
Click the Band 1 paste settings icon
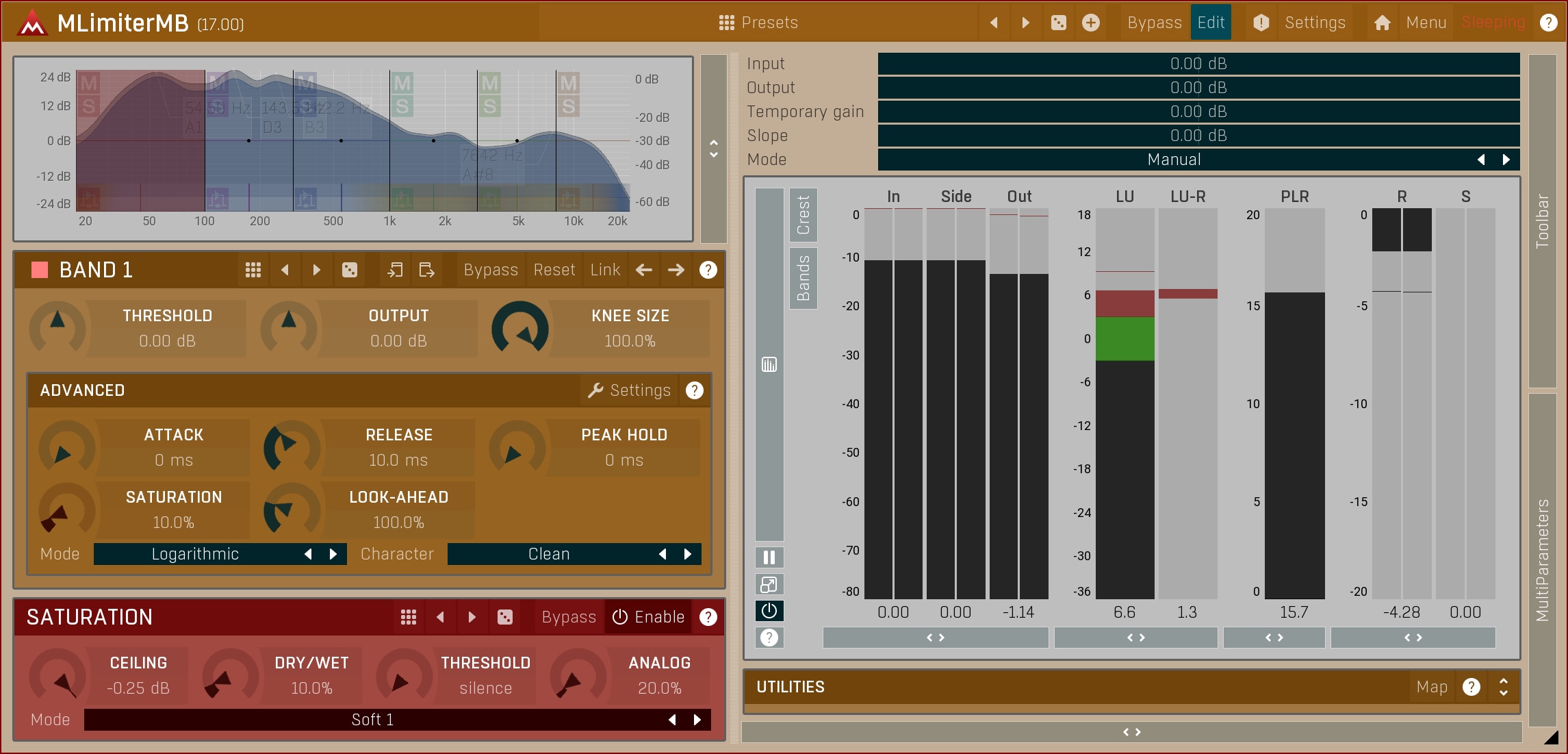point(426,270)
